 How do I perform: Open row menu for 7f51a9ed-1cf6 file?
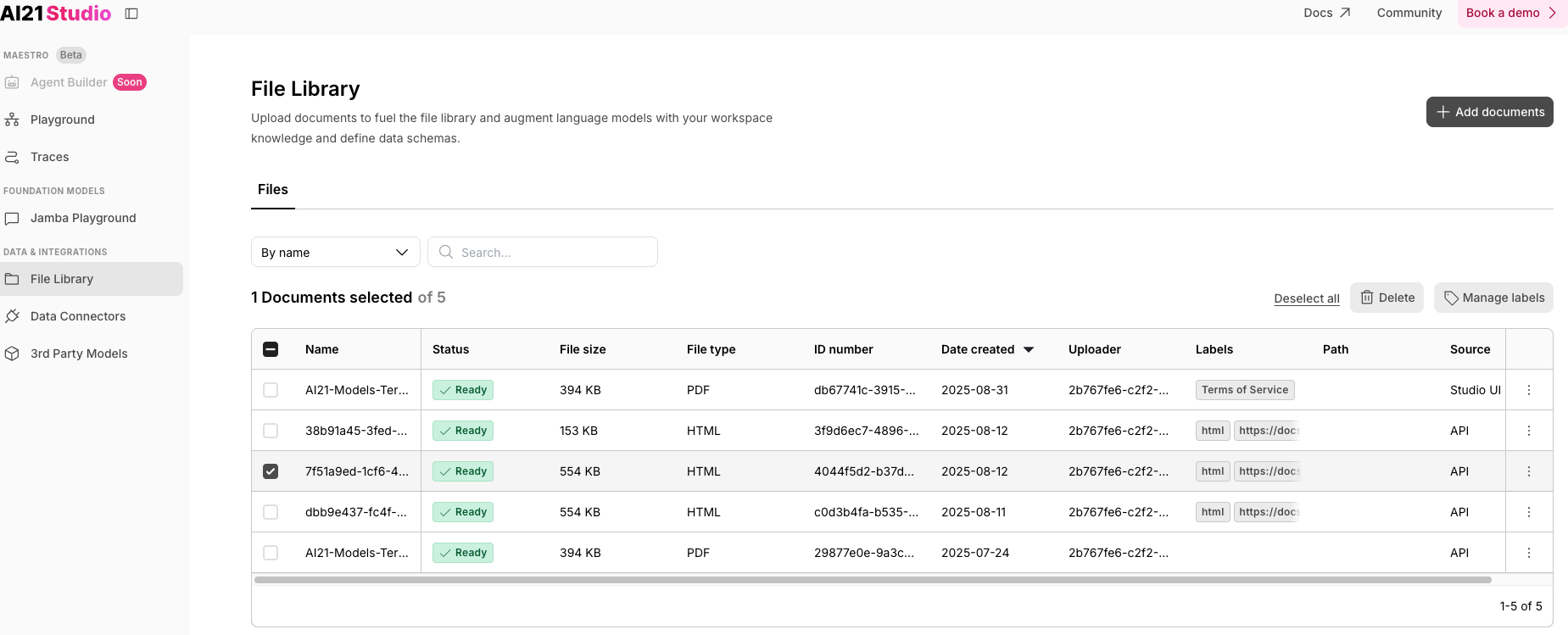[1529, 471]
